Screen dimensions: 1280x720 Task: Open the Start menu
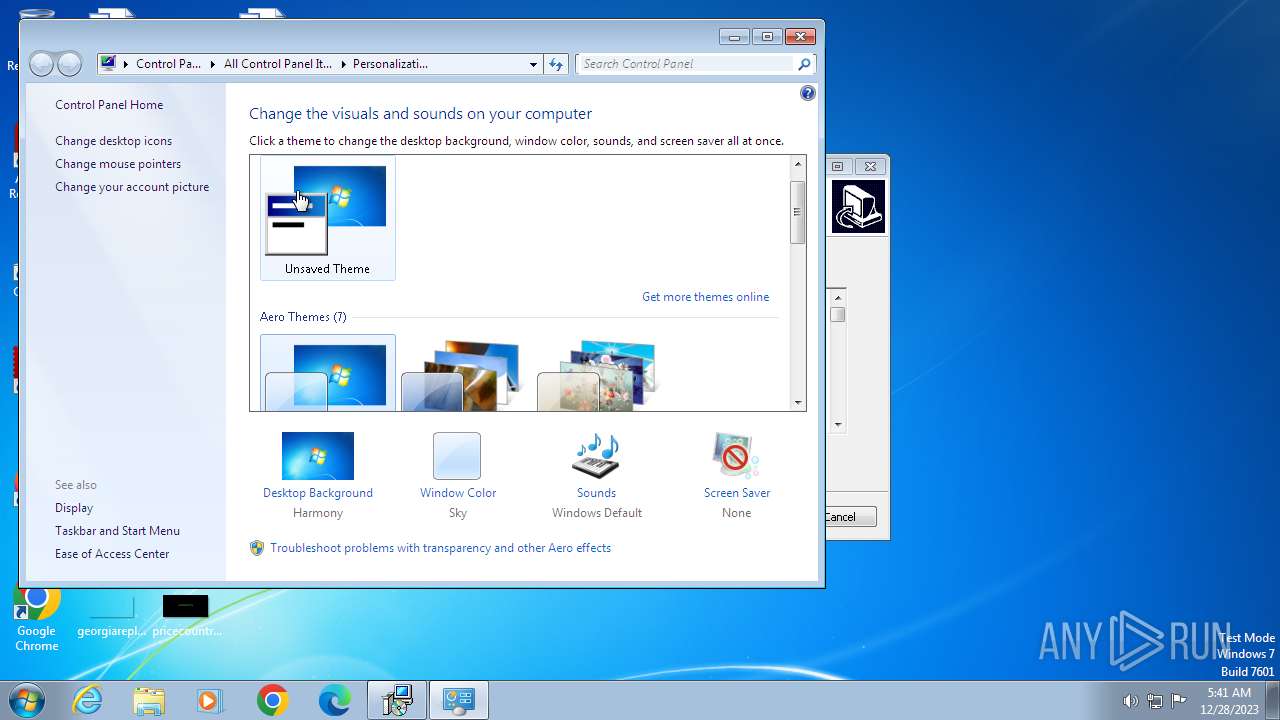coord(27,700)
